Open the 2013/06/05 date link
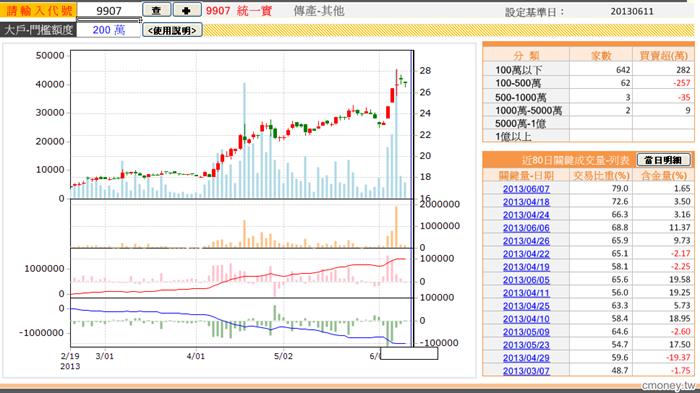The width and height of the screenshot is (700, 393). pyautogui.click(x=526, y=280)
